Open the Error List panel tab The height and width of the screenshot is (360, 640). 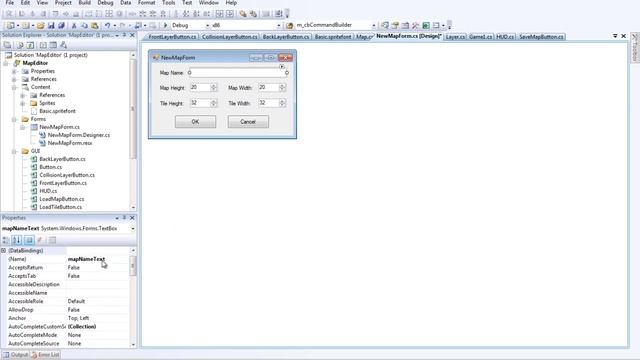[x=45, y=355]
